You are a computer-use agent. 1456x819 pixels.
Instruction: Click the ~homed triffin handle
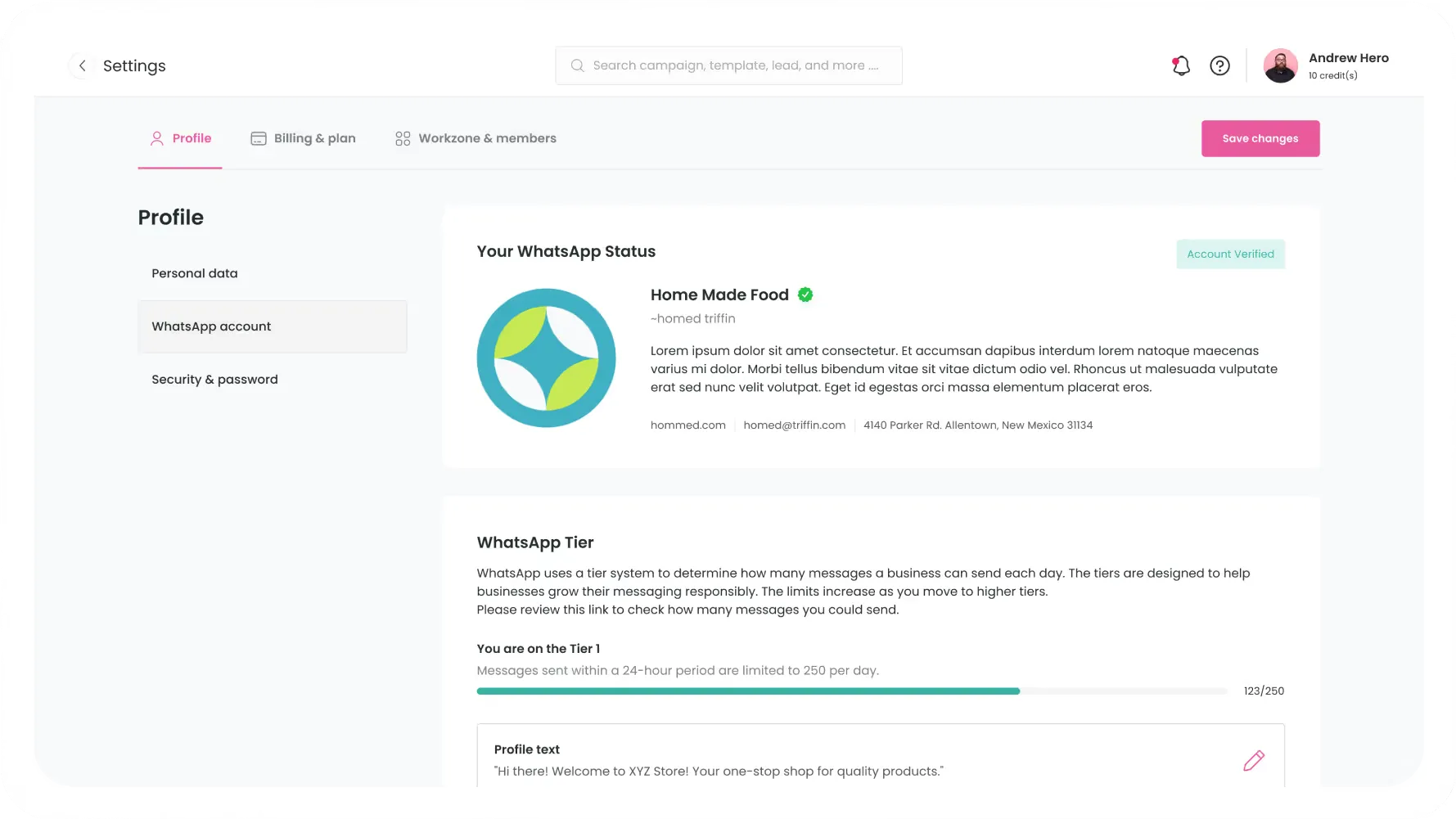click(x=692, y=319)
